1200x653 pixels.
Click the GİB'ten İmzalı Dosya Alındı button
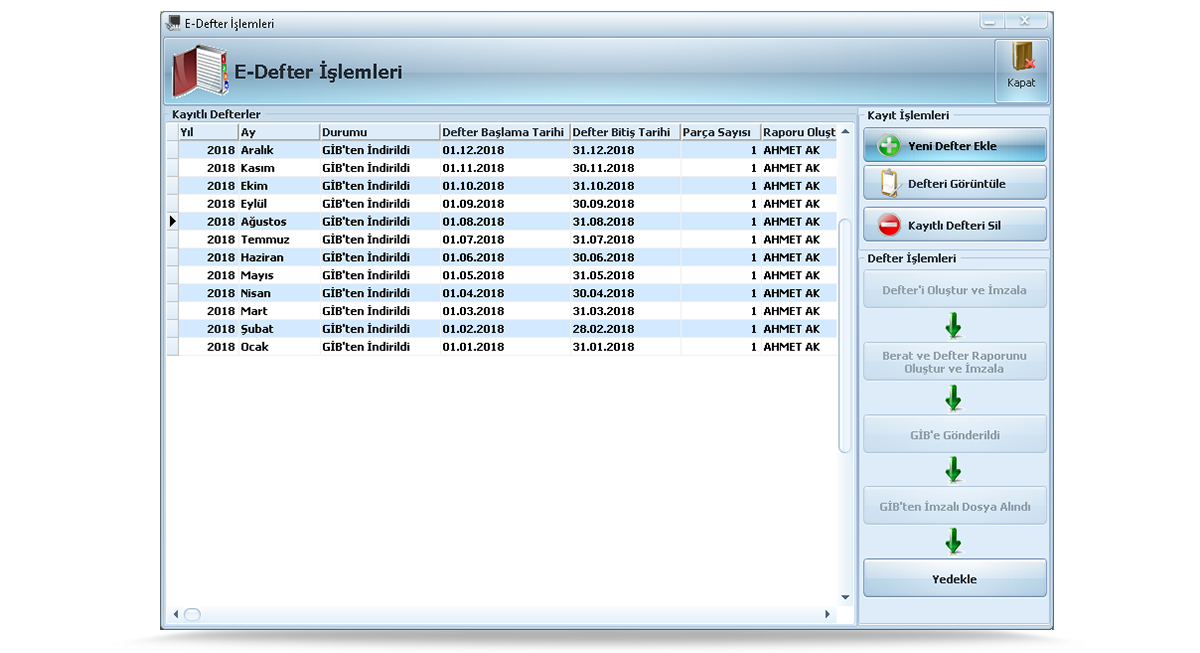point(953,505)
